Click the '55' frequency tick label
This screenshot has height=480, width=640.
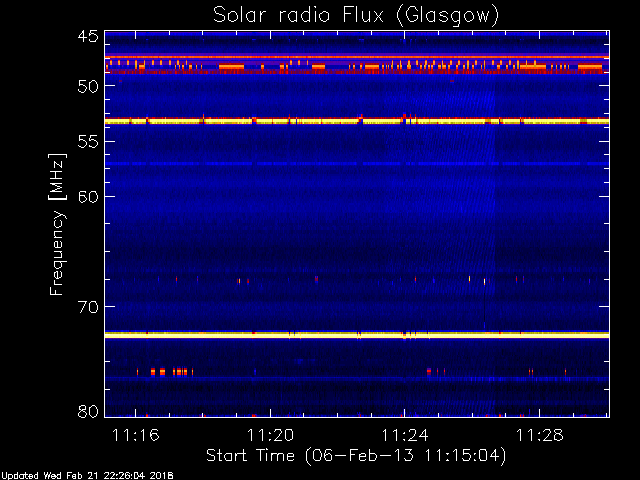tap(88, 142)
